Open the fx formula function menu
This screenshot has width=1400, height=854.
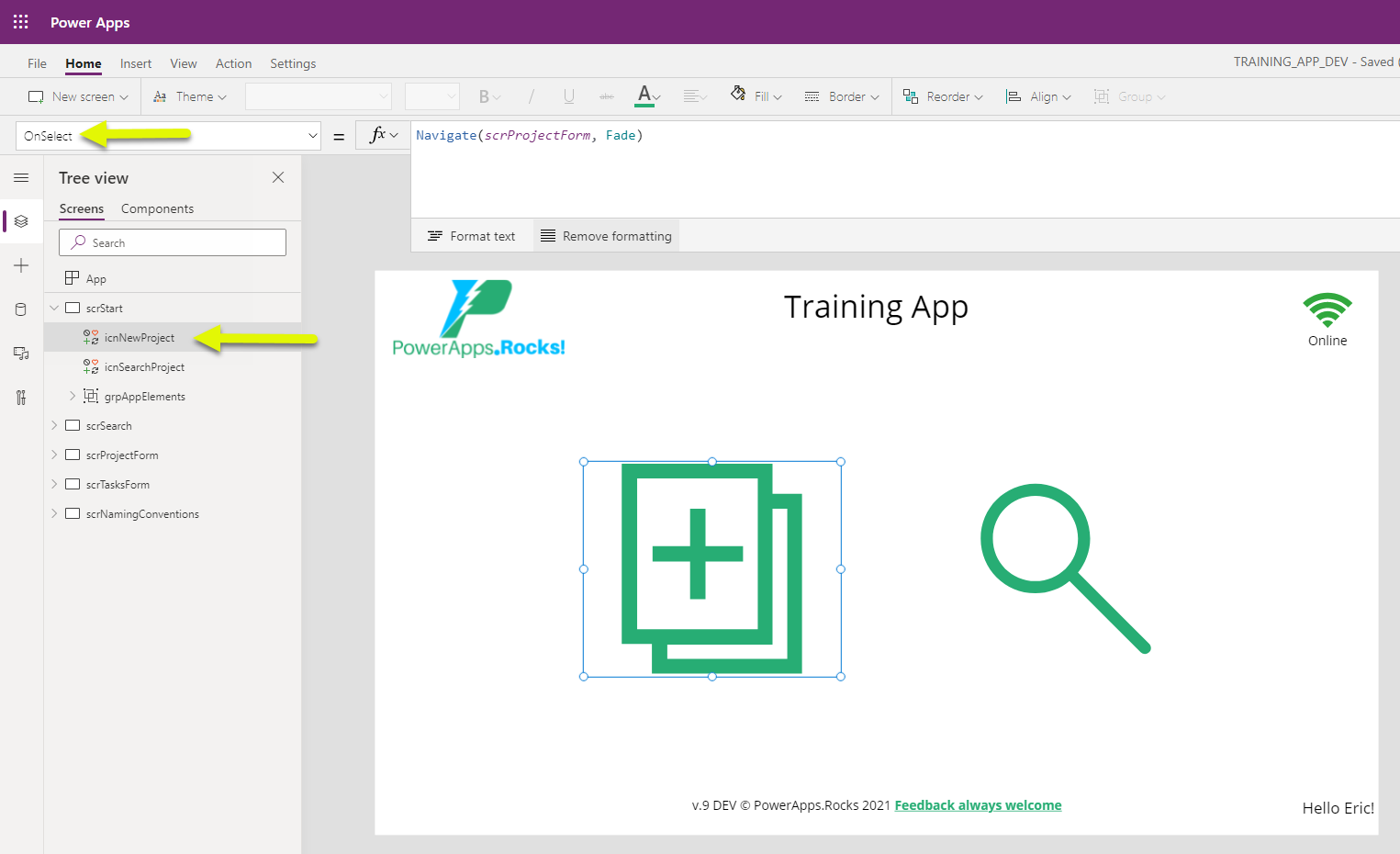(x=383, y=136)
